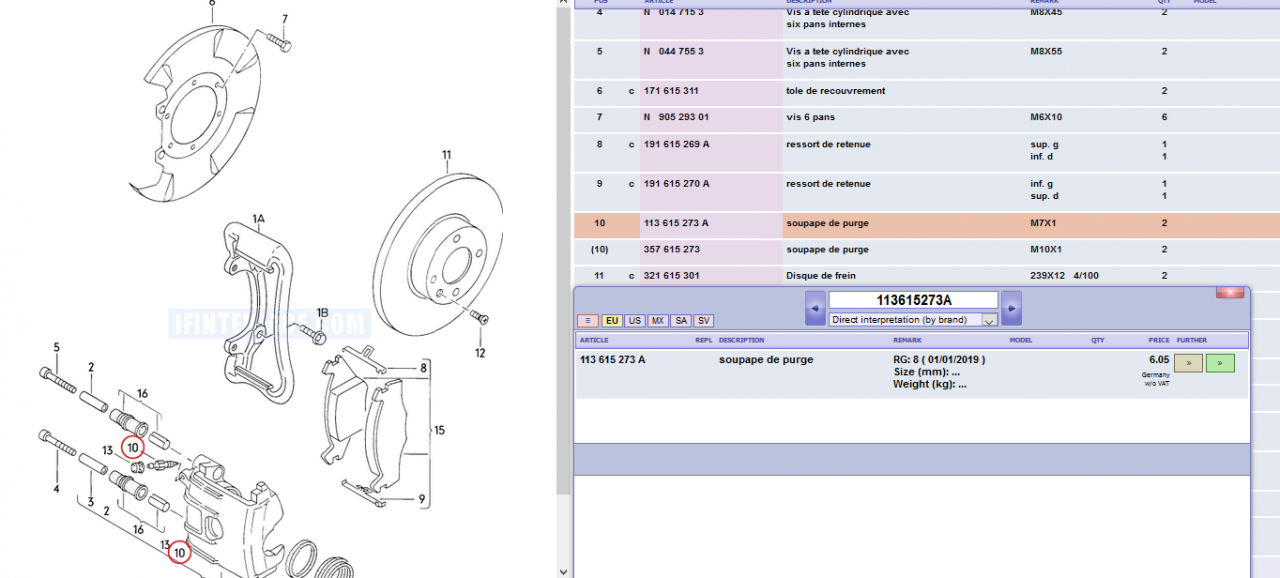This screenshot has width=1280, height=578.
Task: Close the part price popup
Action: coord(1229,292)
